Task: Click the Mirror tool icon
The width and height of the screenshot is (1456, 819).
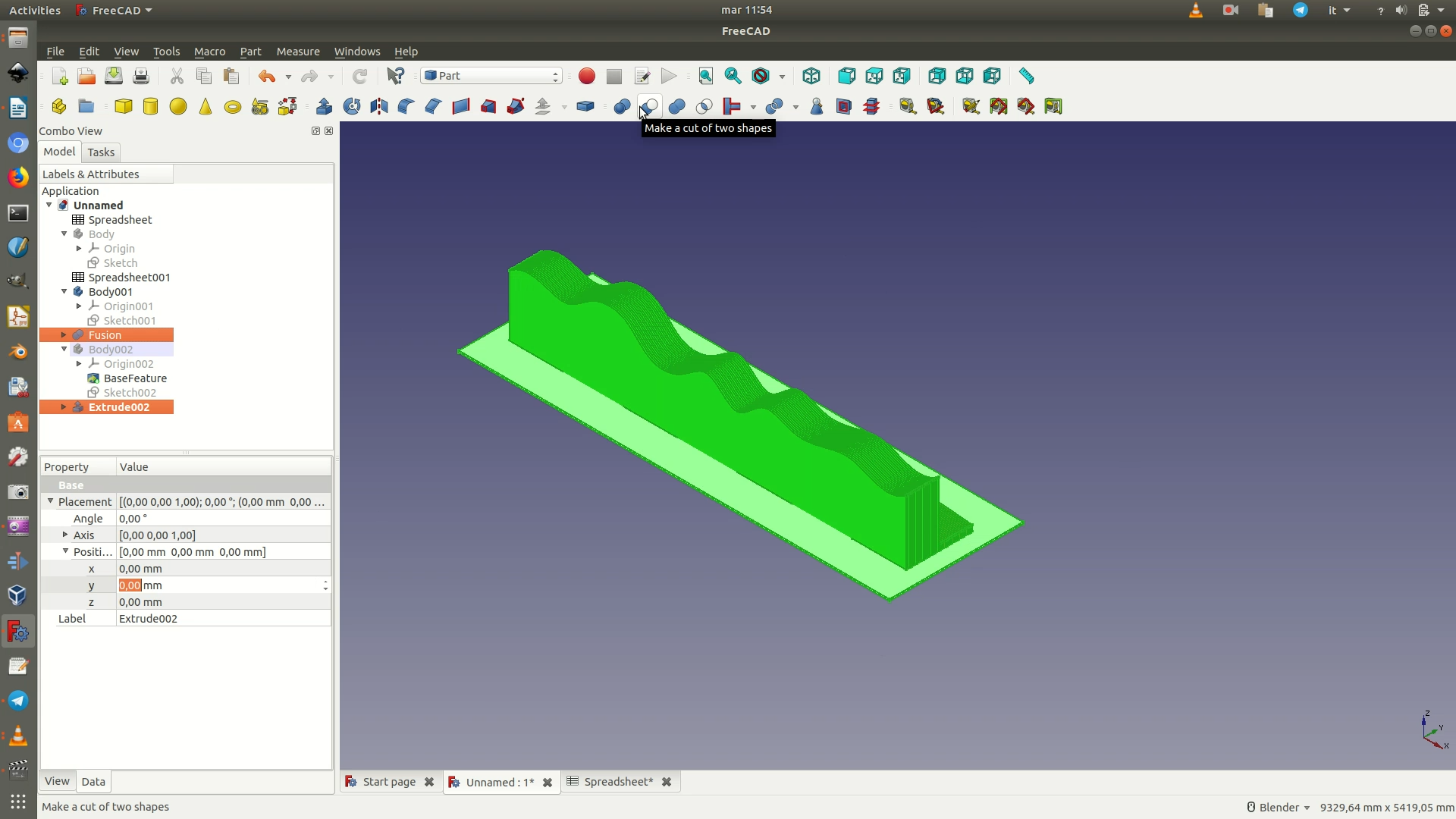Action: tap(379, 107)
